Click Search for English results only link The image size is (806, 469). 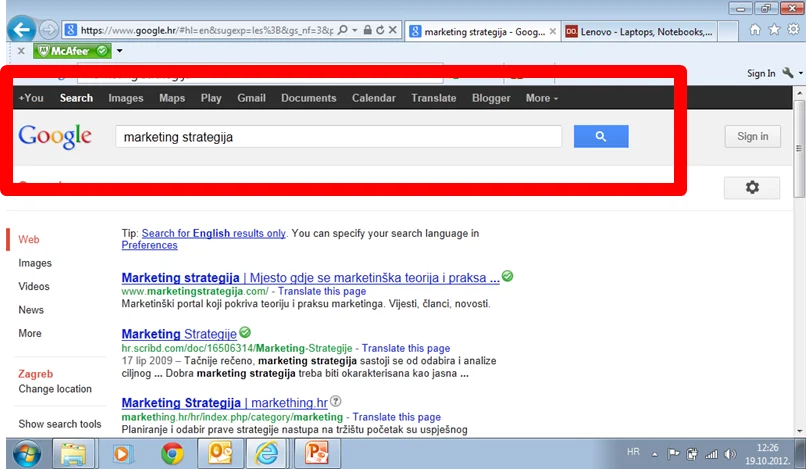[213, 233]
